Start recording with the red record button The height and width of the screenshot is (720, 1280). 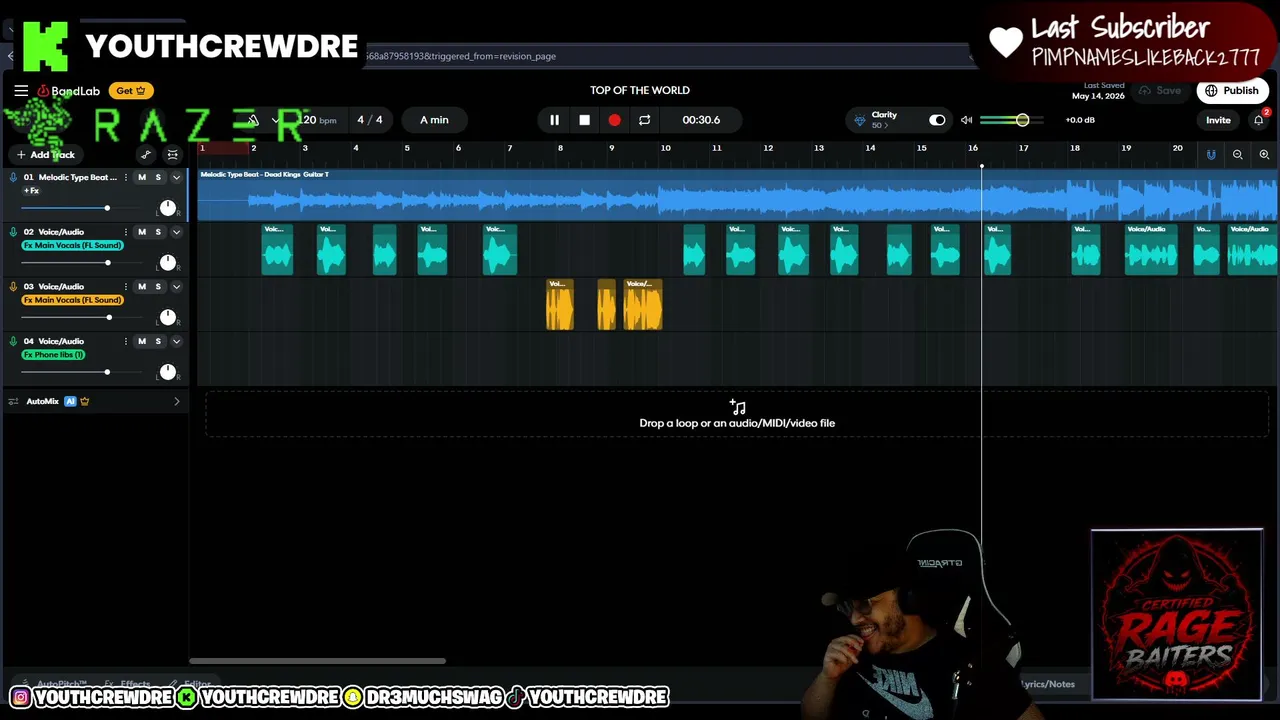(x=614, y=120)
